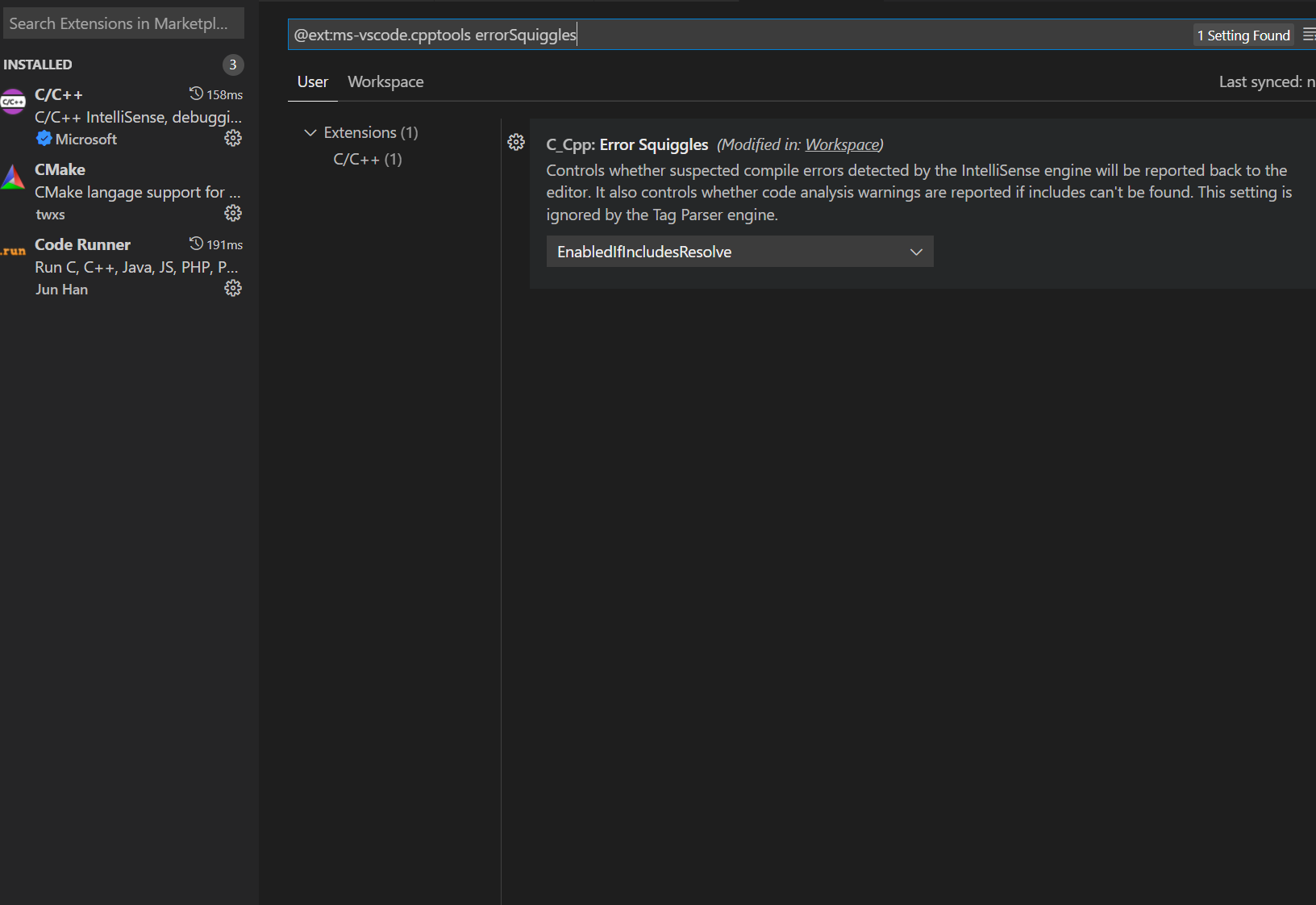The height and width of the screenshot is (905, 1316).
Task: Click the Run C, C++, Java description
Action: tap(136, 267)
